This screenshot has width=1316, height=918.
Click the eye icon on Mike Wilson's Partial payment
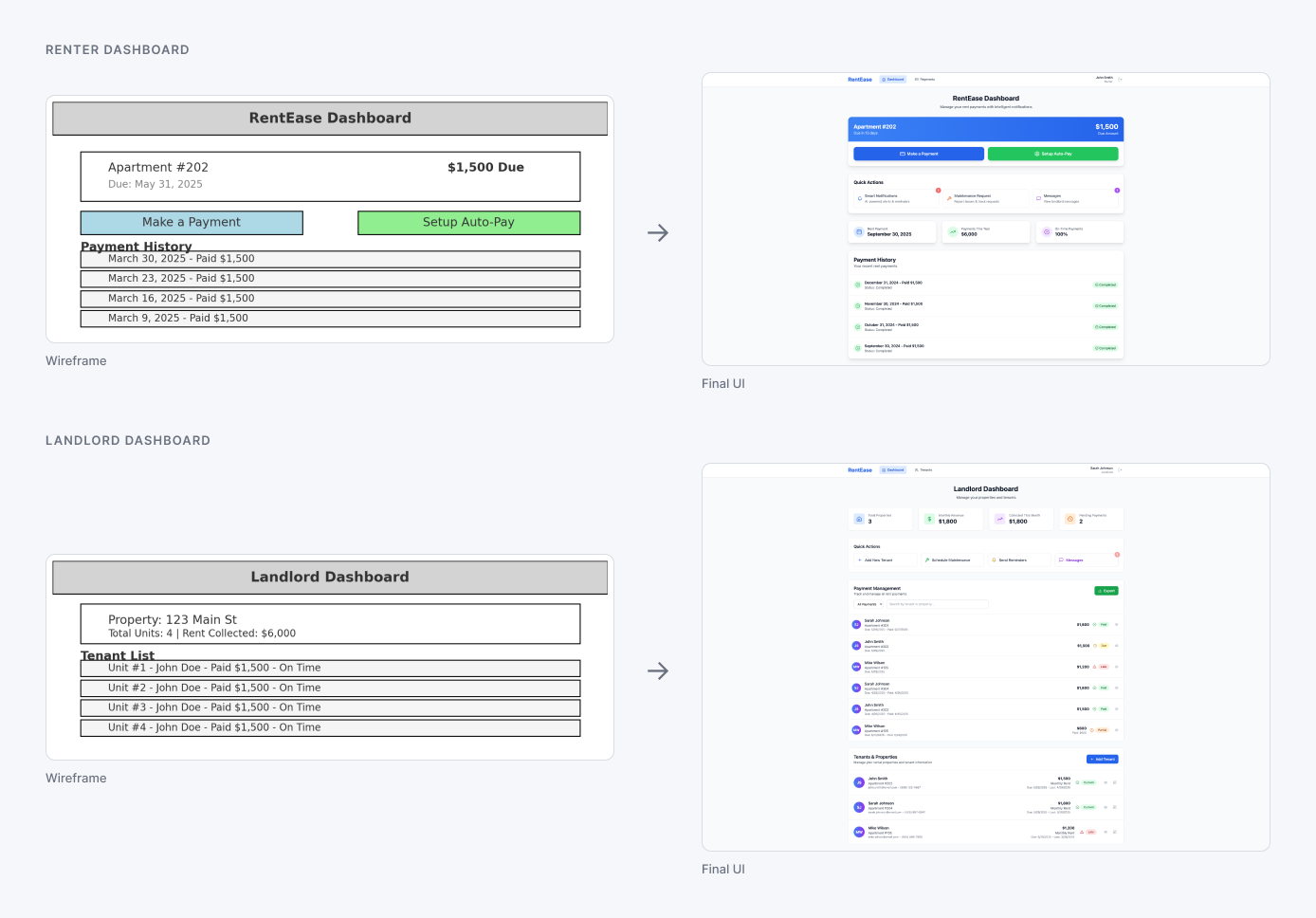pos(1117,730)
